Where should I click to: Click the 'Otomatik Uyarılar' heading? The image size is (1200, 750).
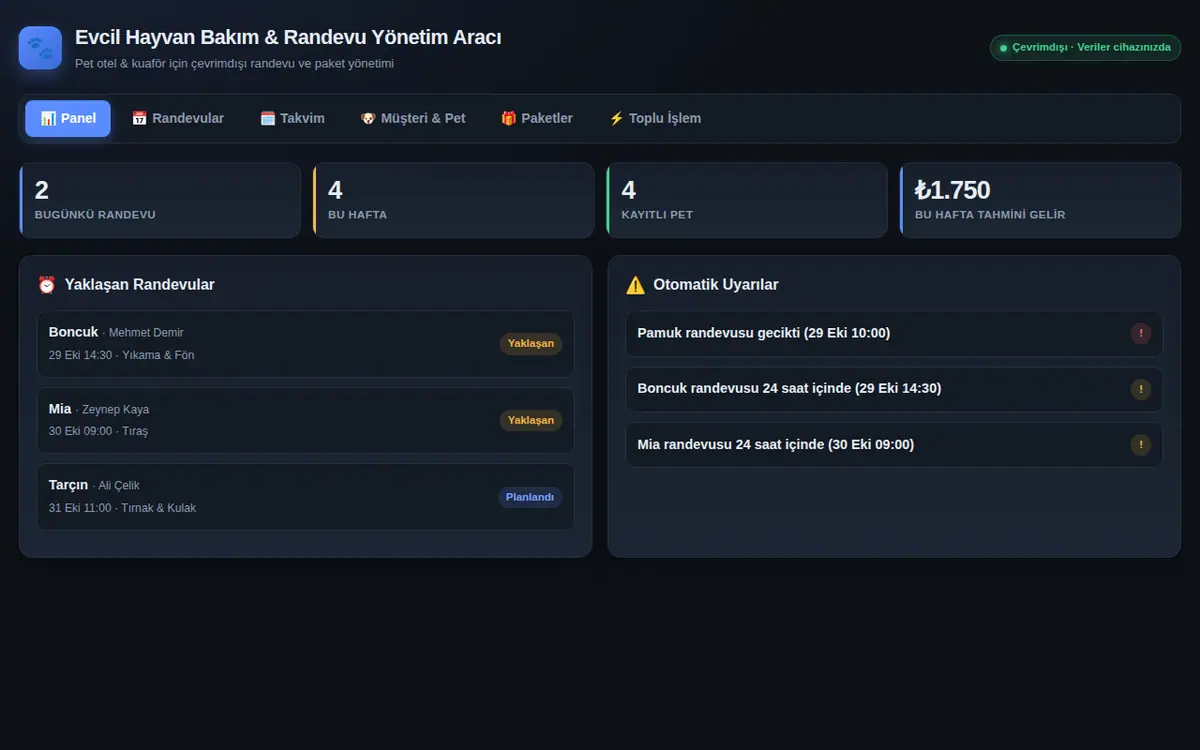tap(716, 285)
